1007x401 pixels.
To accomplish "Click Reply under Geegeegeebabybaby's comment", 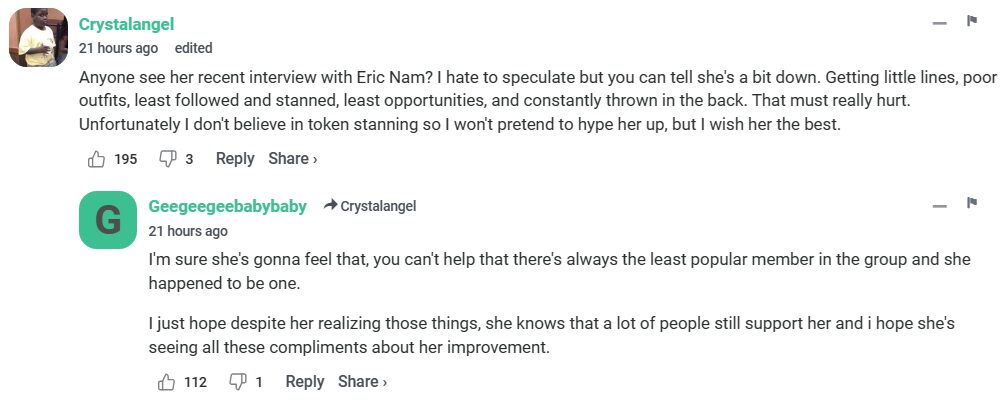I will tap(305, 381).
